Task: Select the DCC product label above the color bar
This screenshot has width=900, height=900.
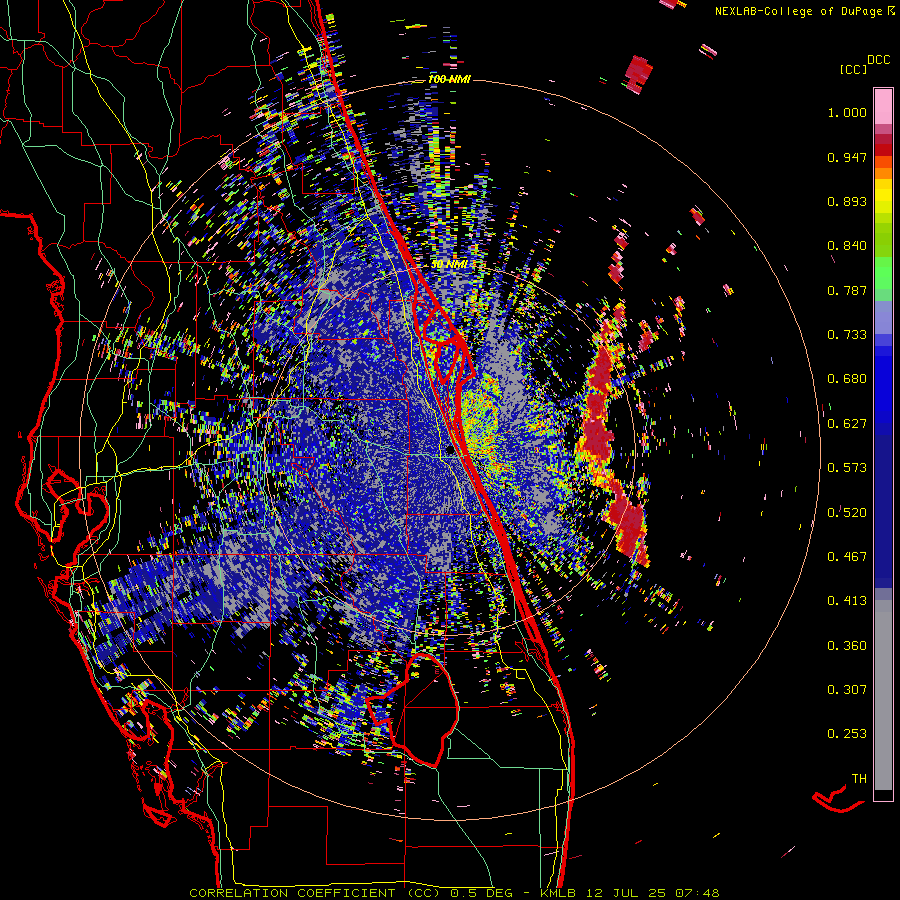Action: (x=879, y=60)
